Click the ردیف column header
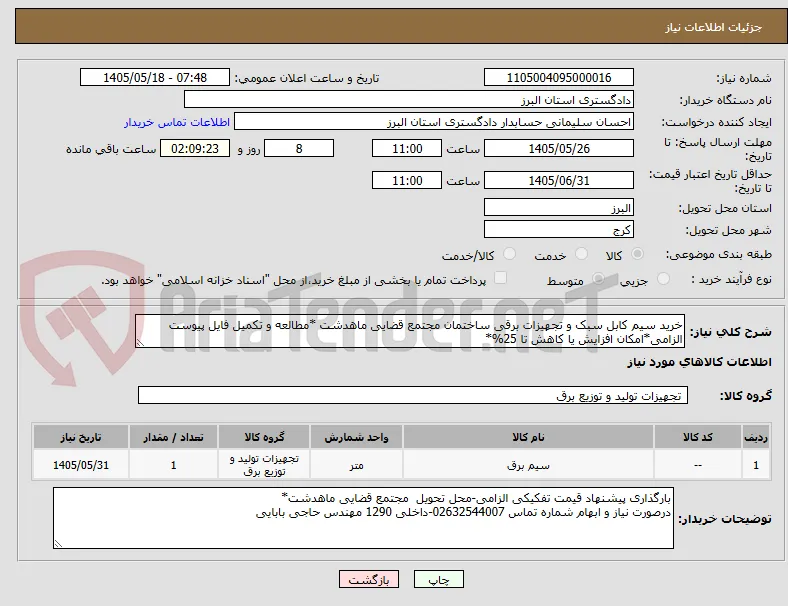The image size is (788, 606). tap(756, 437)
